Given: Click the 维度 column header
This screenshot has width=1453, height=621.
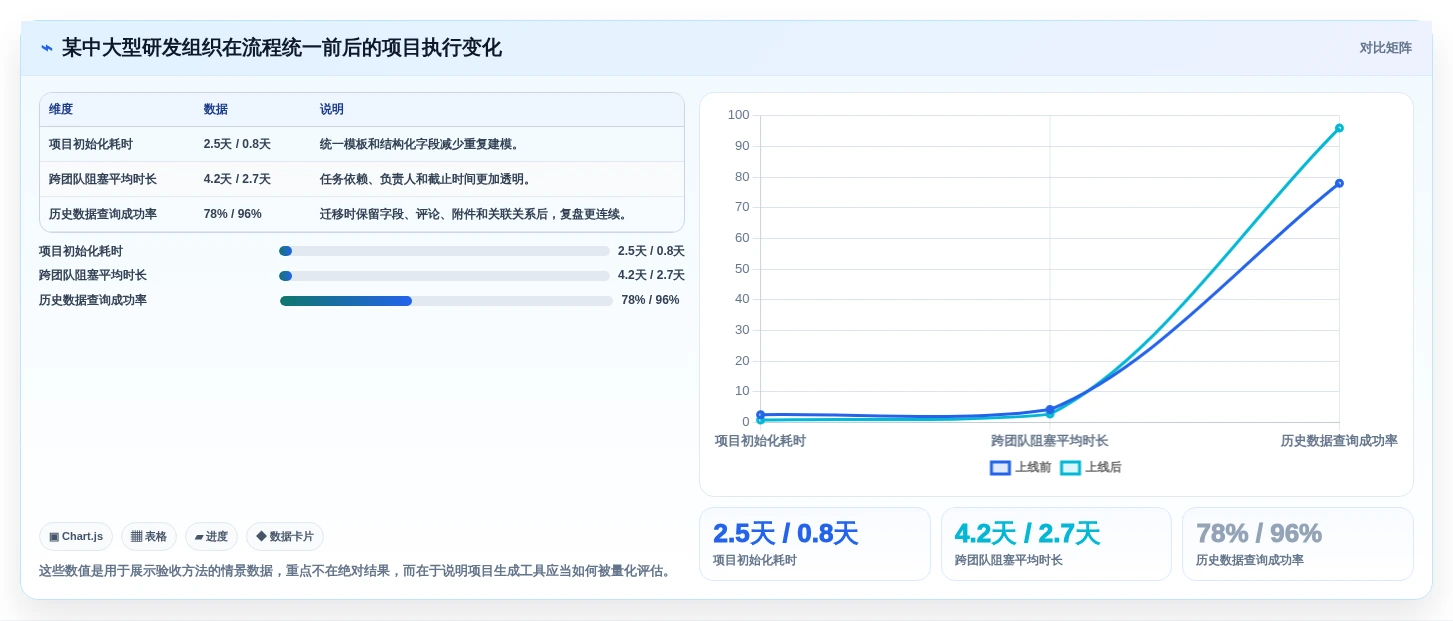Looking at the screenshot, I should (61, 110).
